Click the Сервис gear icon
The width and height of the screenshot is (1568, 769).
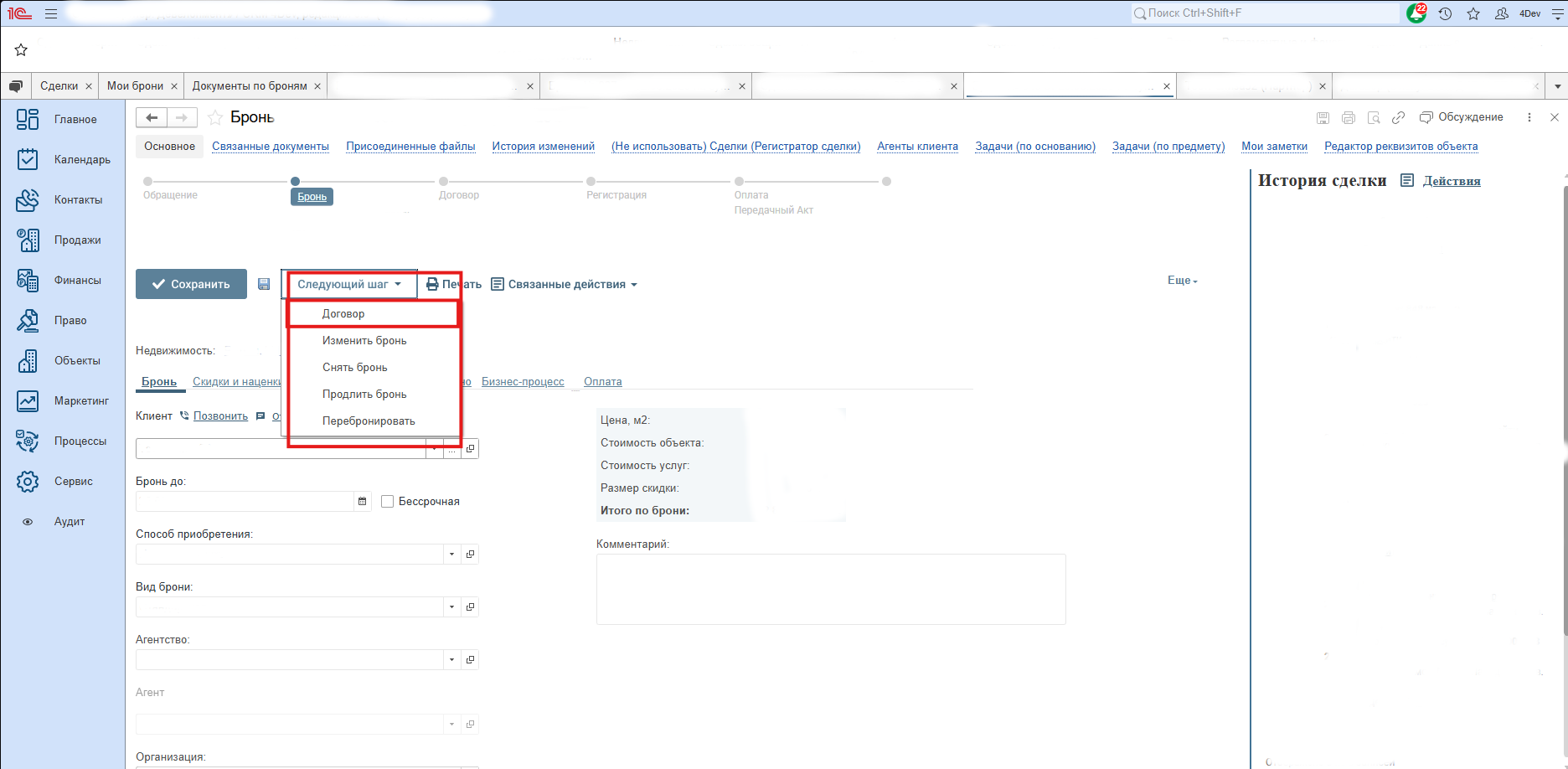click(28, 481)
